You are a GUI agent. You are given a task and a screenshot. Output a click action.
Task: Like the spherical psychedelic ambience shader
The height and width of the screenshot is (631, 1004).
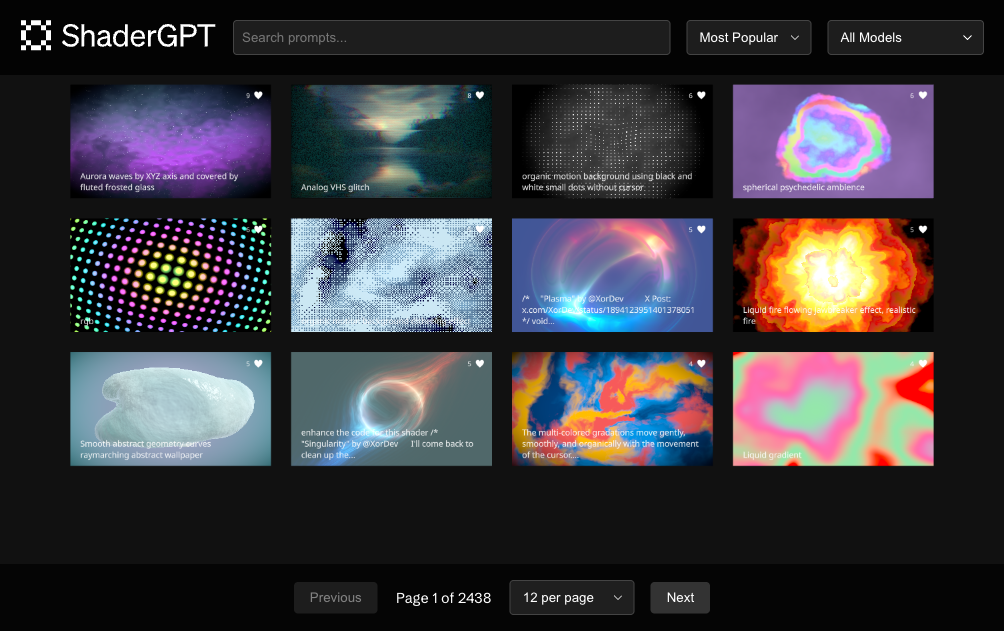(x=921, y=96)
